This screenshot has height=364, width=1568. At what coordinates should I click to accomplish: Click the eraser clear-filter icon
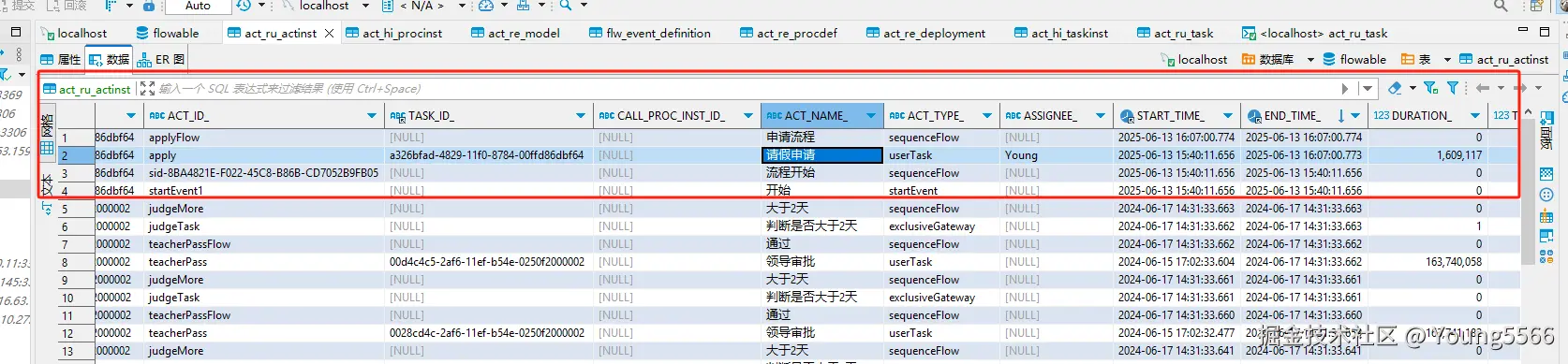pyautogui.click(x=1395, y=87)
